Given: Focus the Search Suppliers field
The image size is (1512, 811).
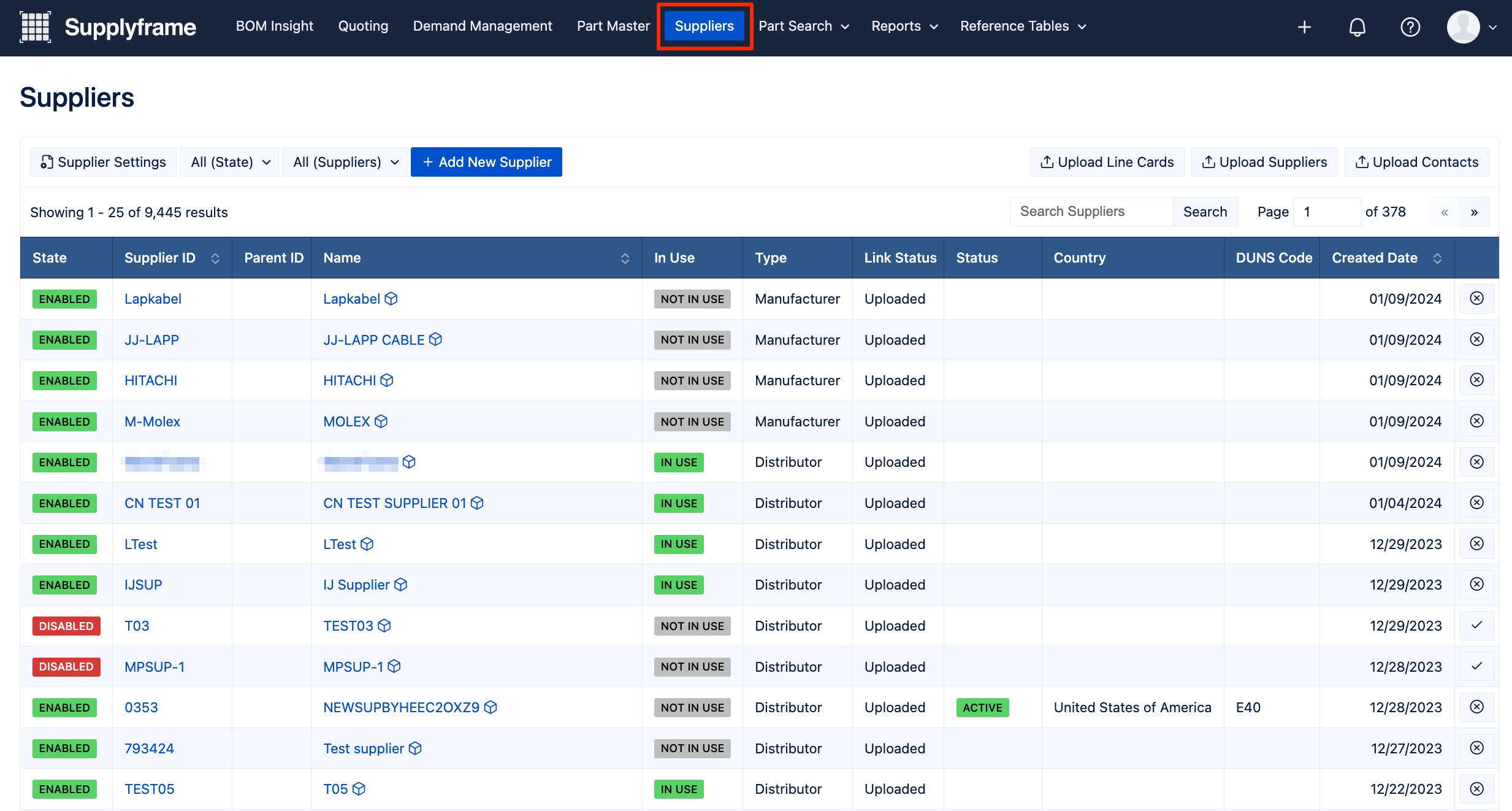Looking at the screenshot, I should tap(1091, 212).
